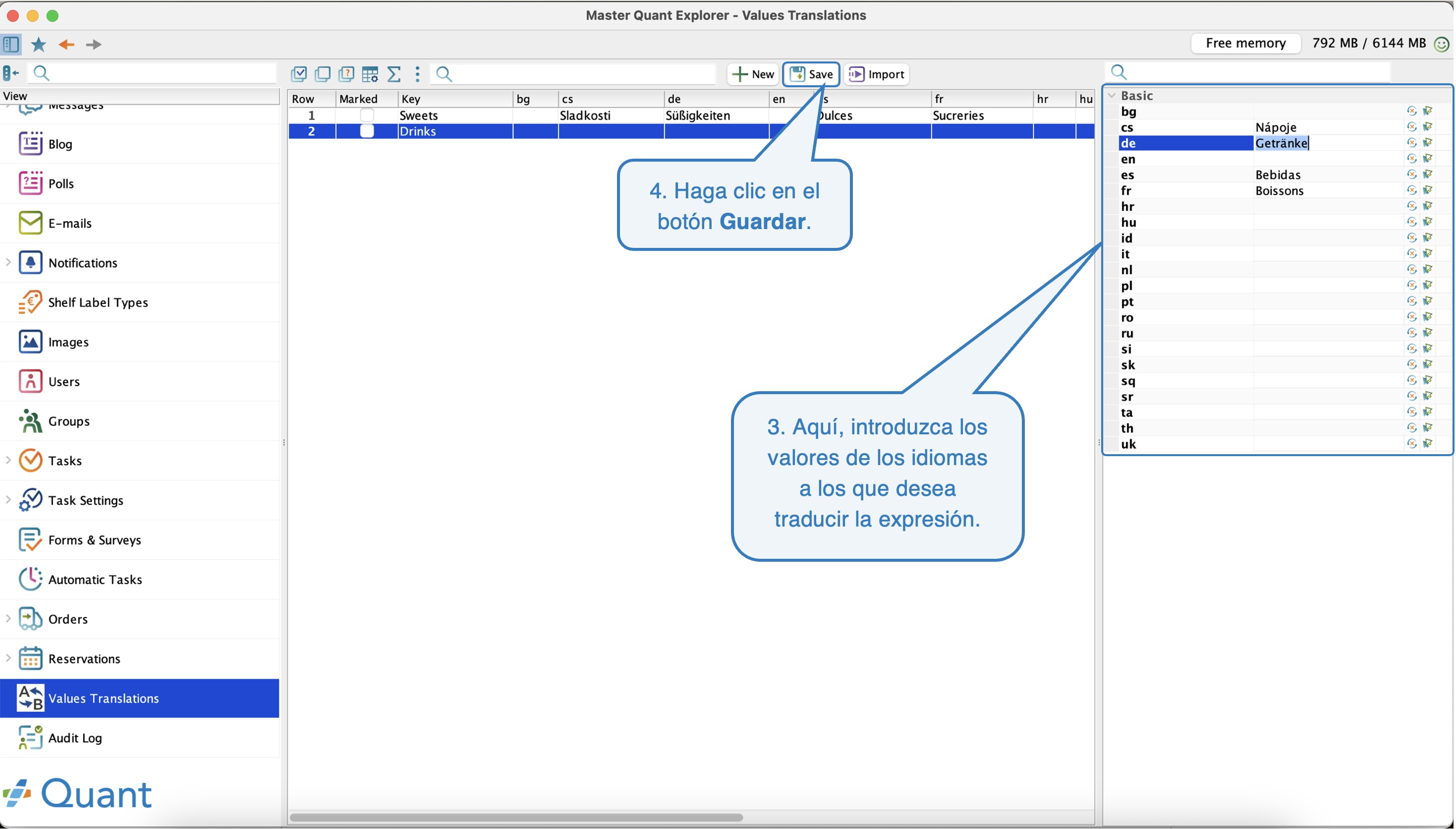Click the E-mails envelope icon

point(30,223)
